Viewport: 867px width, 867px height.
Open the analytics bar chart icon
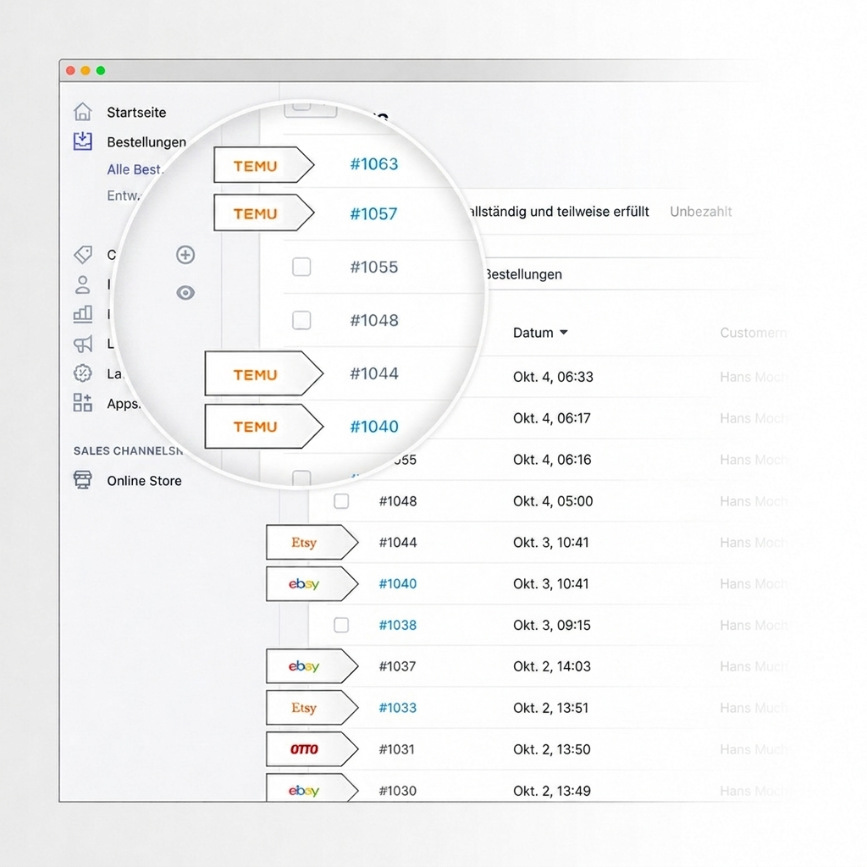click(83, 314)
